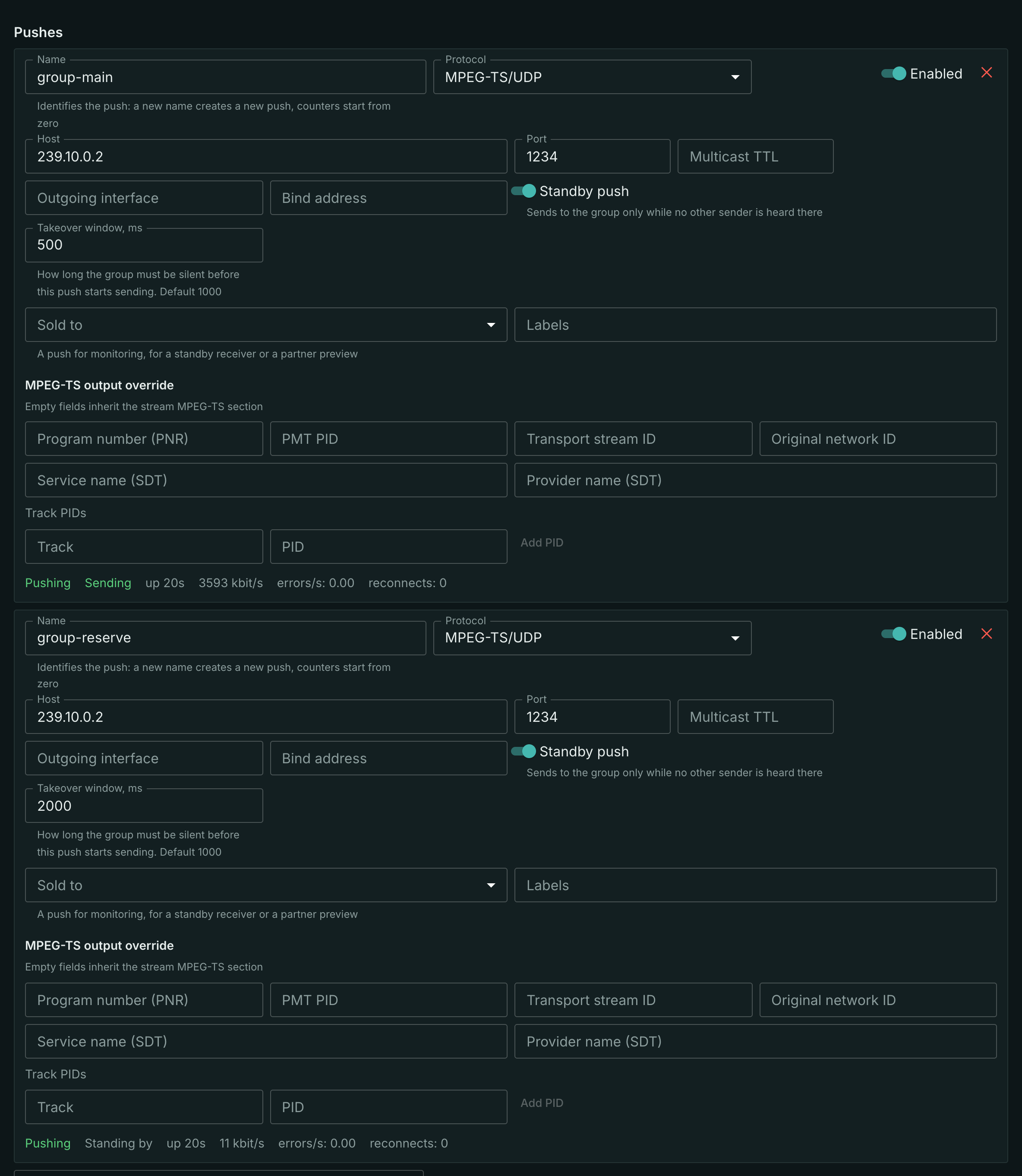Focus Multicast TTL field in group-reserve
This screenshot has height=1176, width=1022.
755,717
